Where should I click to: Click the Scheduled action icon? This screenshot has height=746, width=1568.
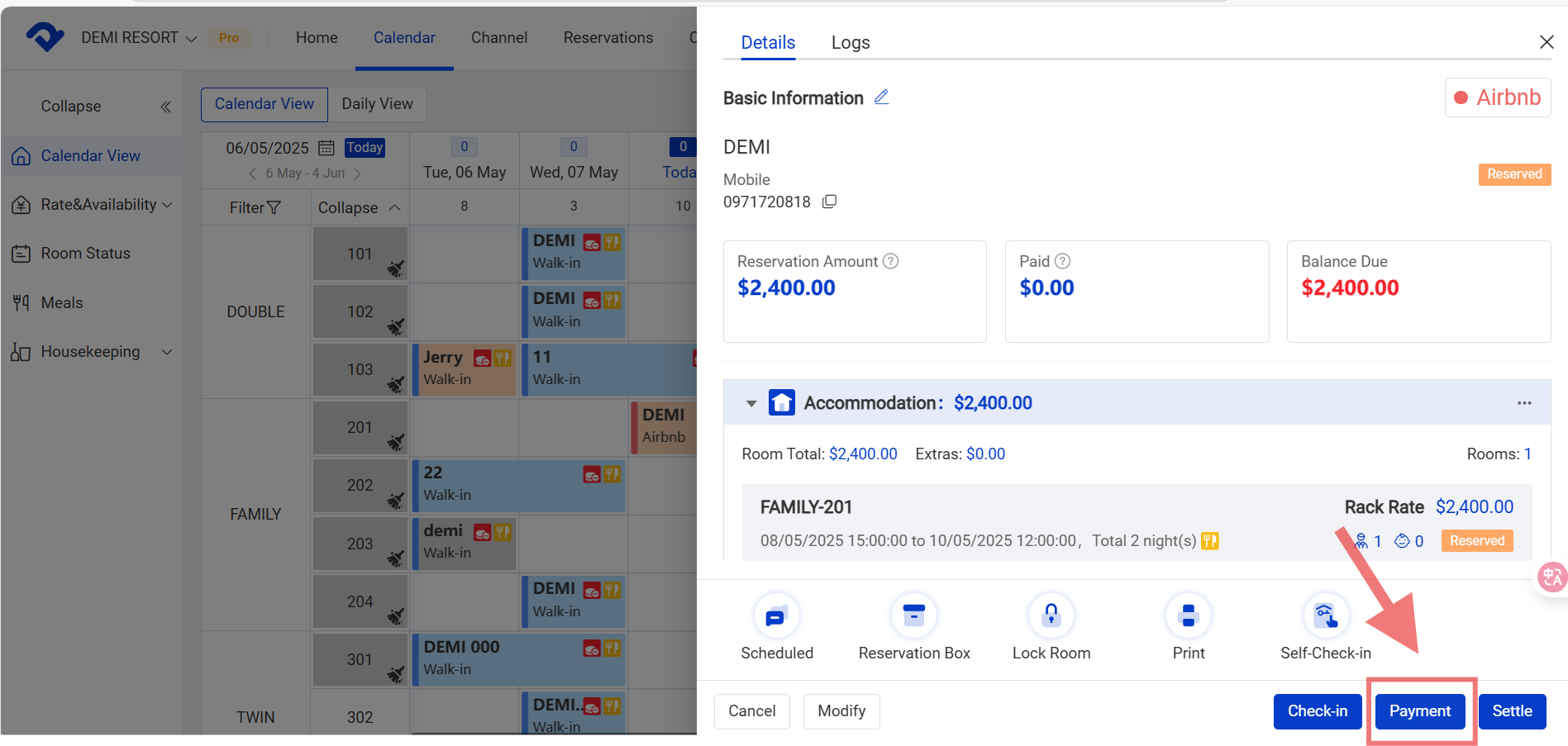776,615
